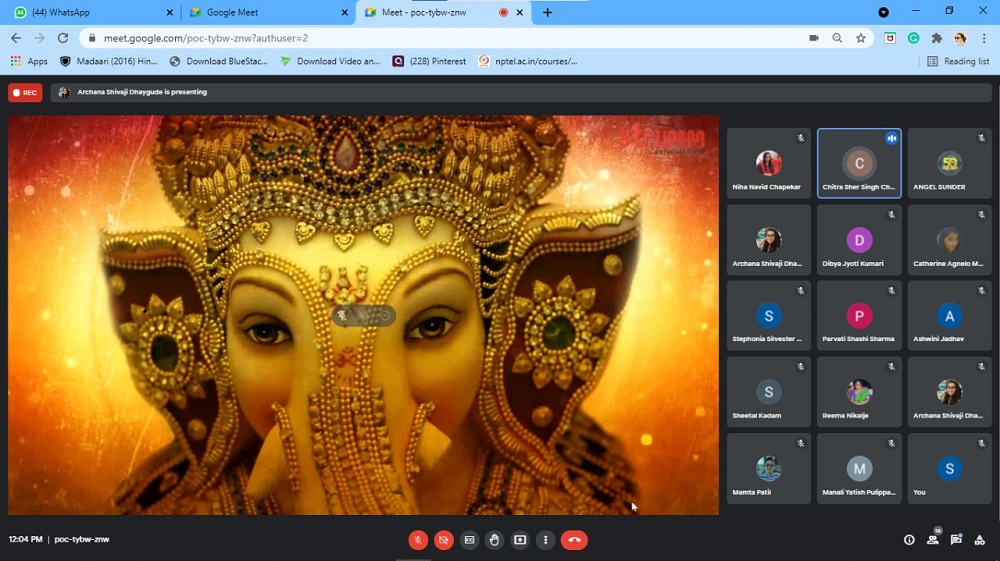The width and height of the screenshot is (1000, 561).
Task: Open Download Video bookmark
Action: (x=330, y=61)
